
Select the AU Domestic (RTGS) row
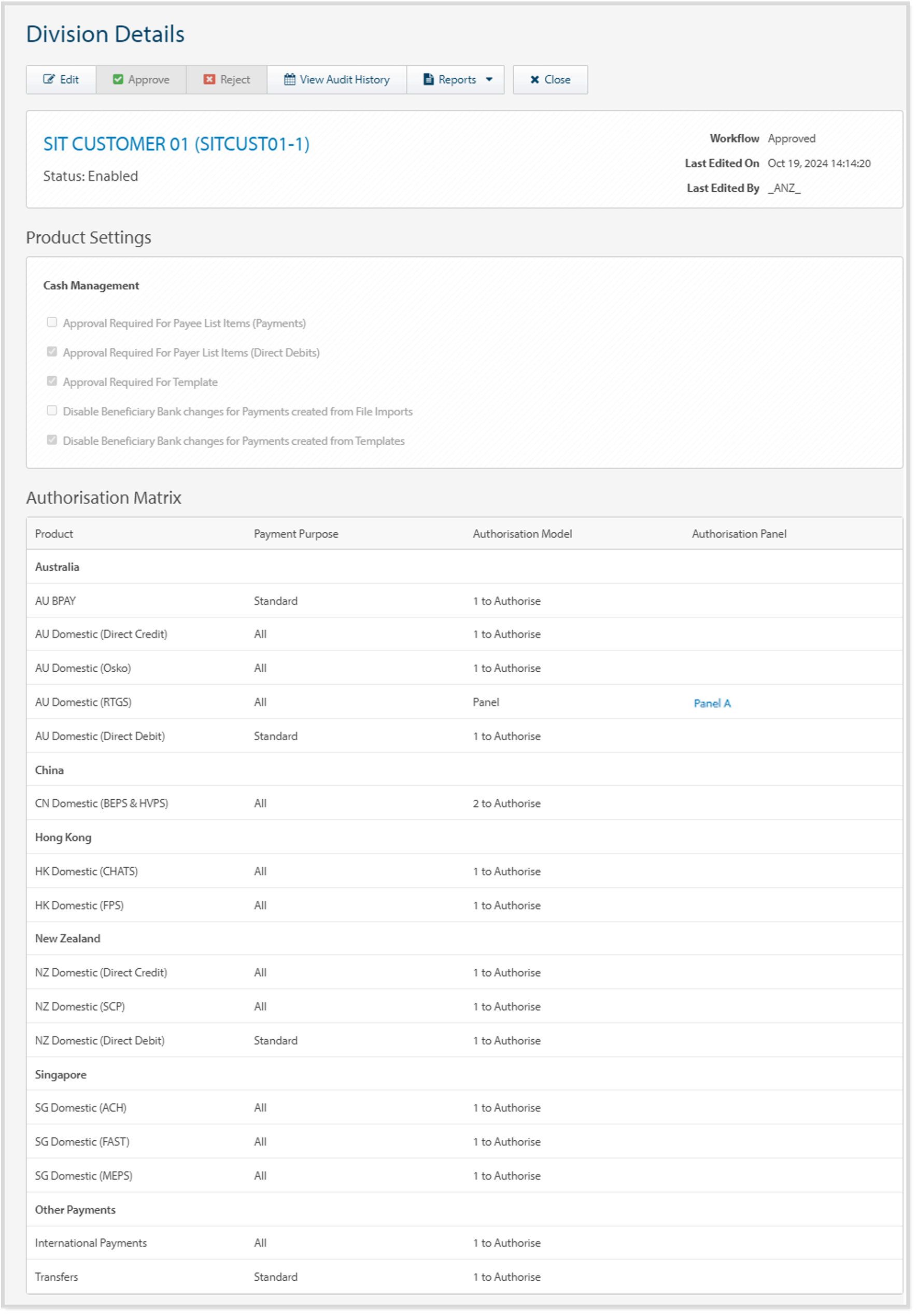coord(83,702)
